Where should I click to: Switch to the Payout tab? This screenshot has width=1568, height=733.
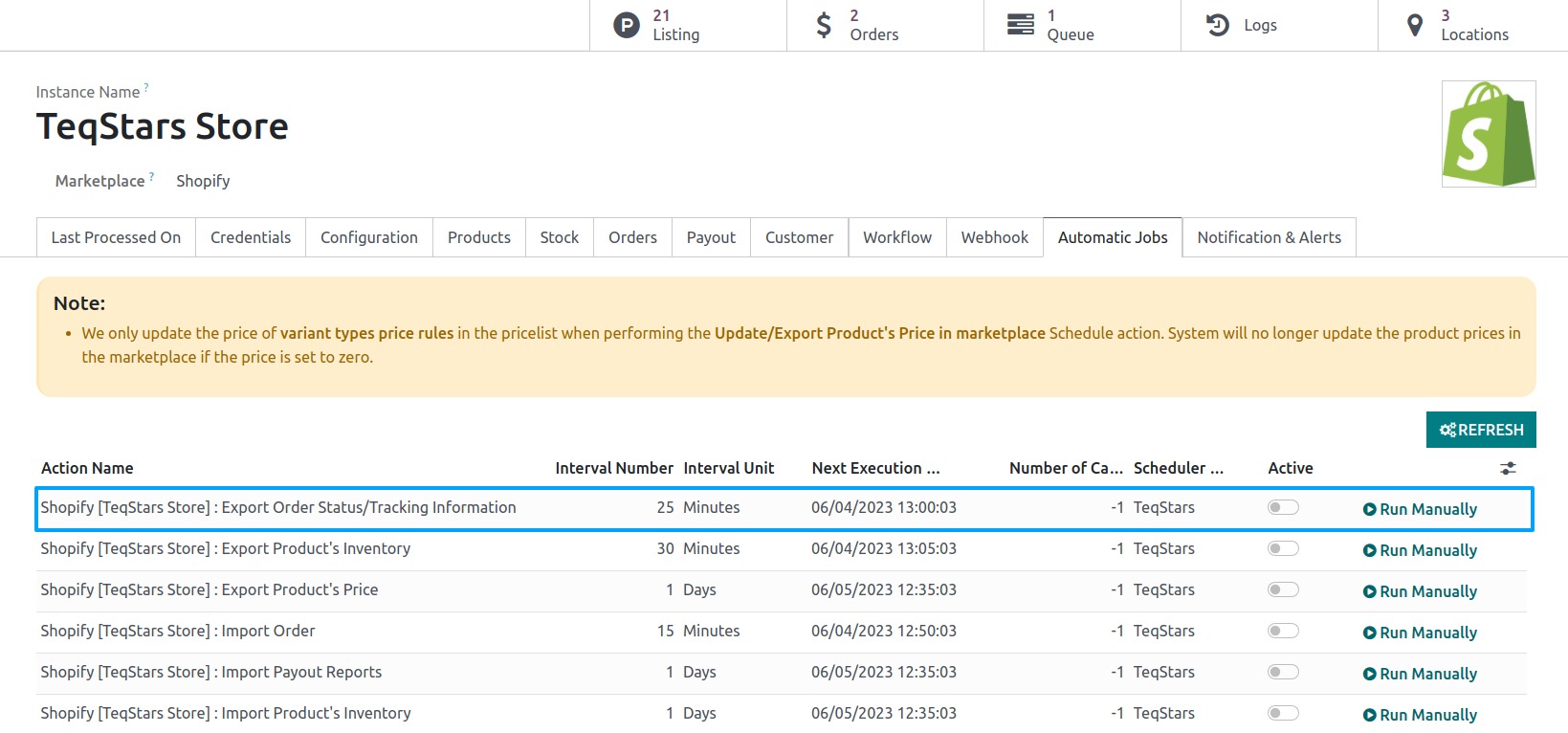tap(711, 237)
